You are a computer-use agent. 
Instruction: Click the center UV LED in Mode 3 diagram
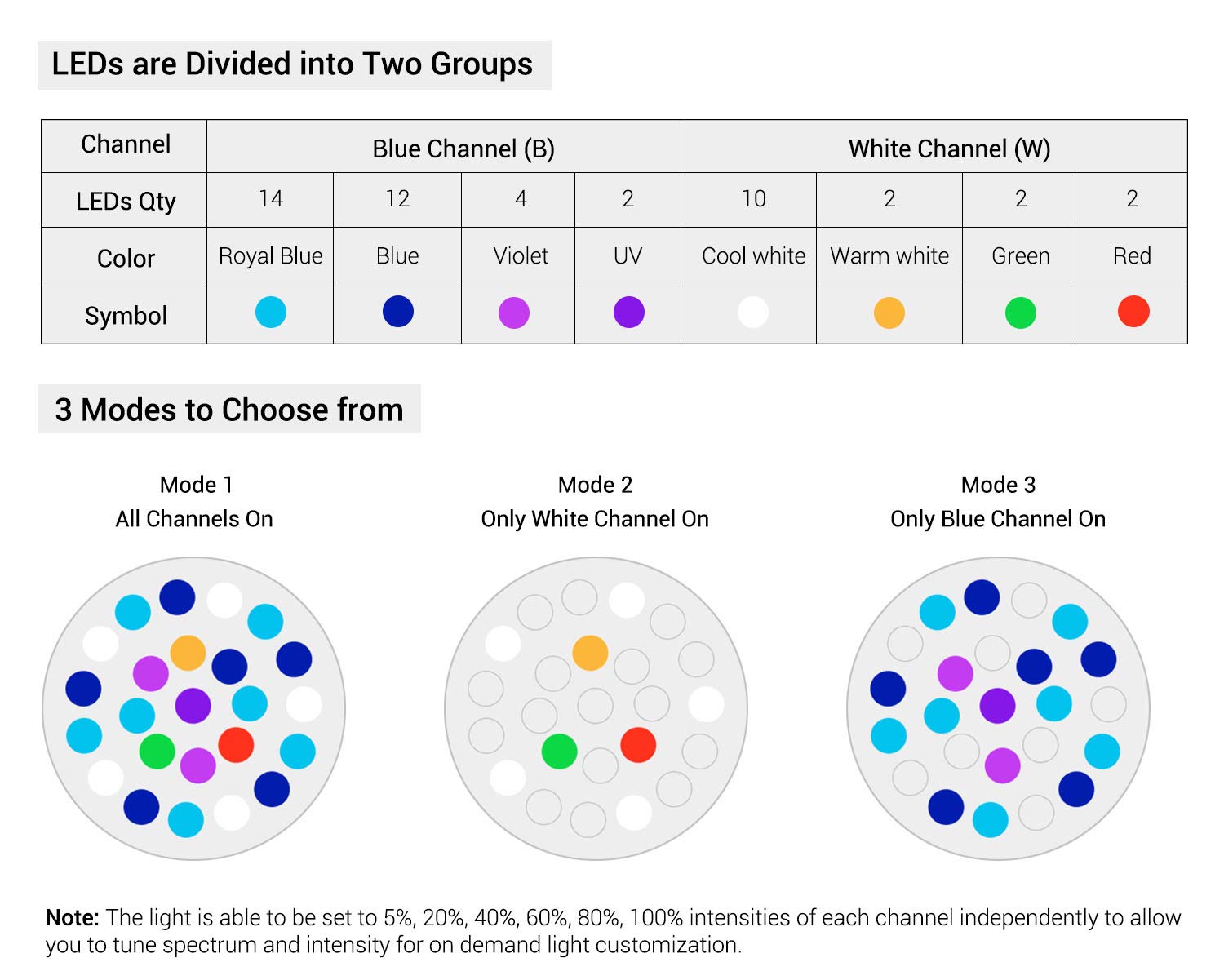997,706
